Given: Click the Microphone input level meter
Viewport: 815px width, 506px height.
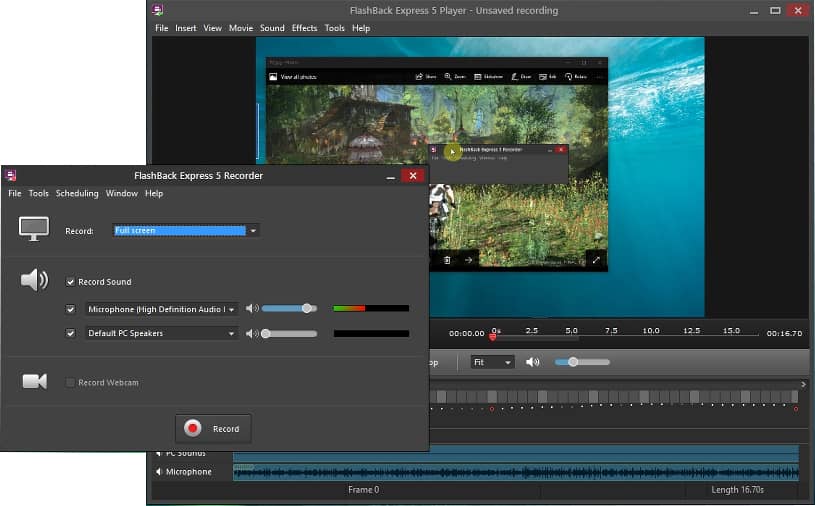Looking at the screenshot, I should pos(371,309).
